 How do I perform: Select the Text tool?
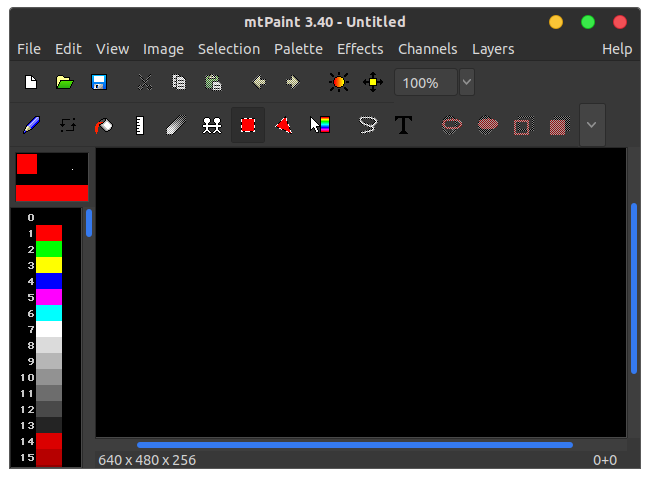403,125
